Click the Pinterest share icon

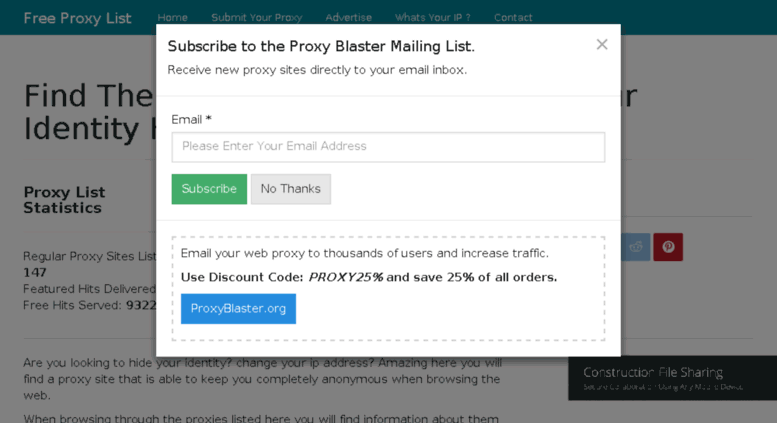668,247
